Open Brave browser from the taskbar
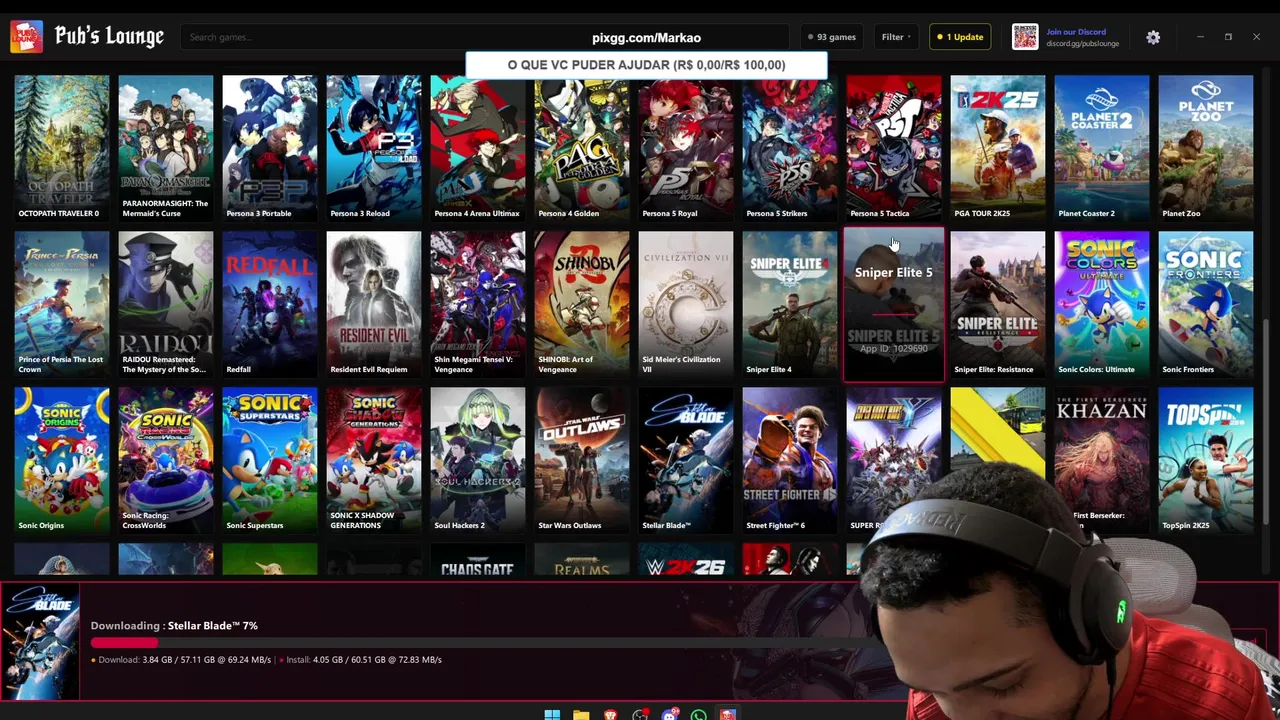 611,714
